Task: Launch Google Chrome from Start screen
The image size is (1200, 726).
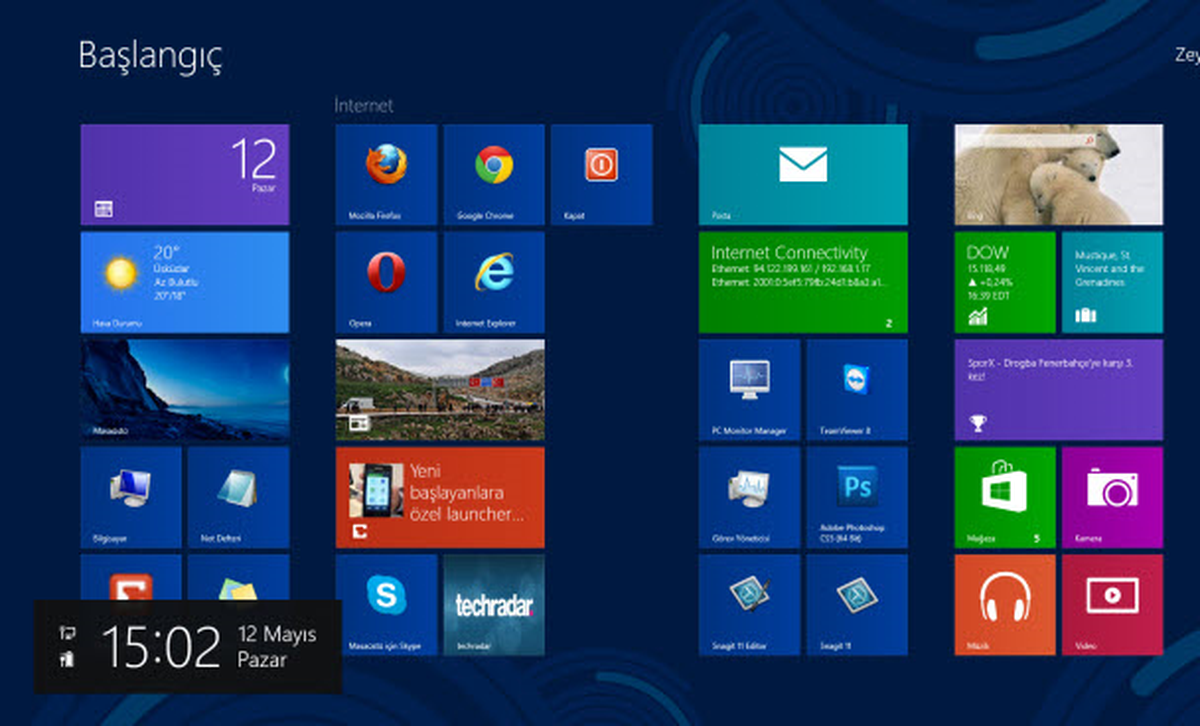Action: pyautogui.click(x=494, y=175)
